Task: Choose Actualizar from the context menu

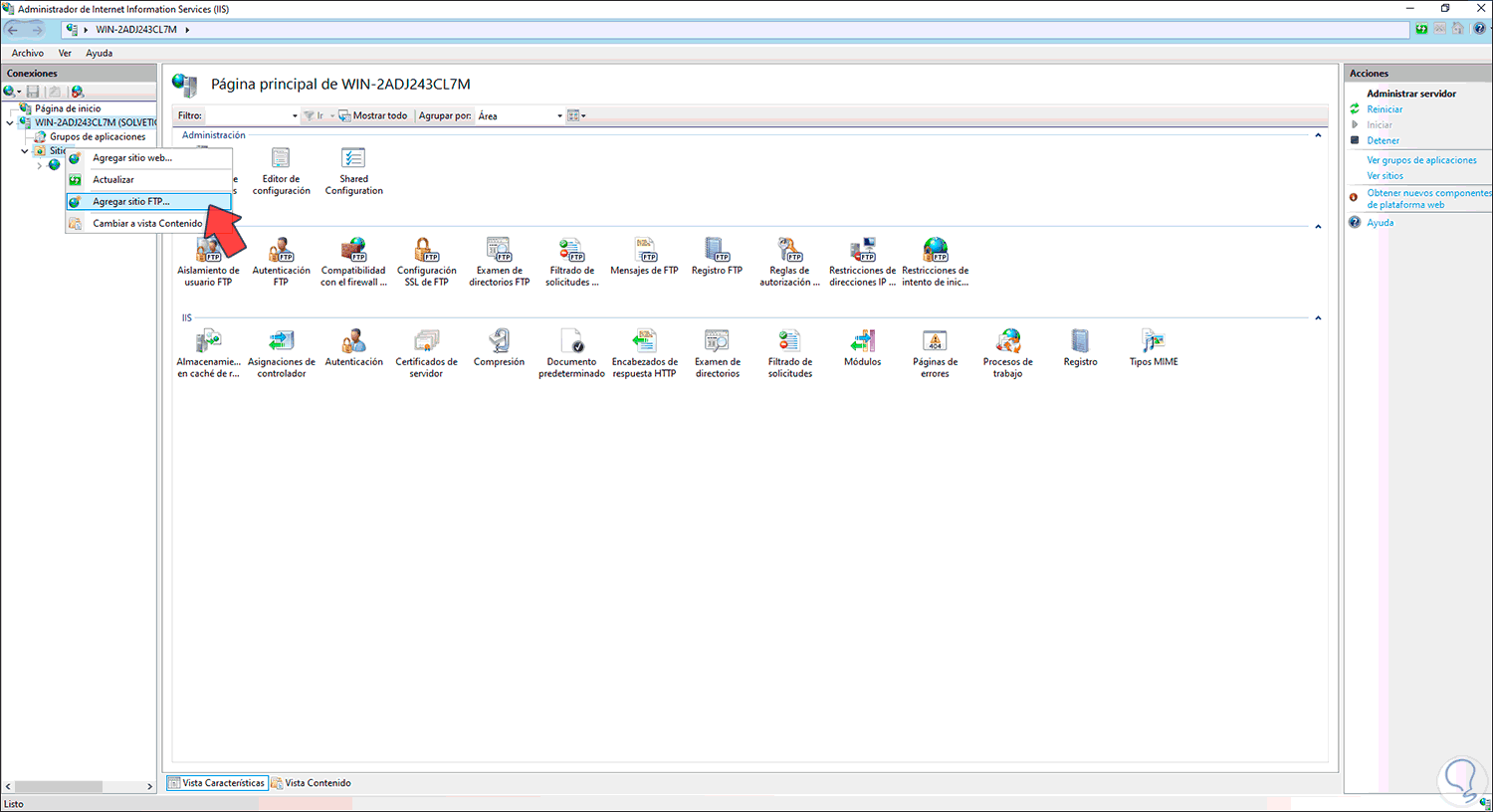Action: tap(148, 180)
